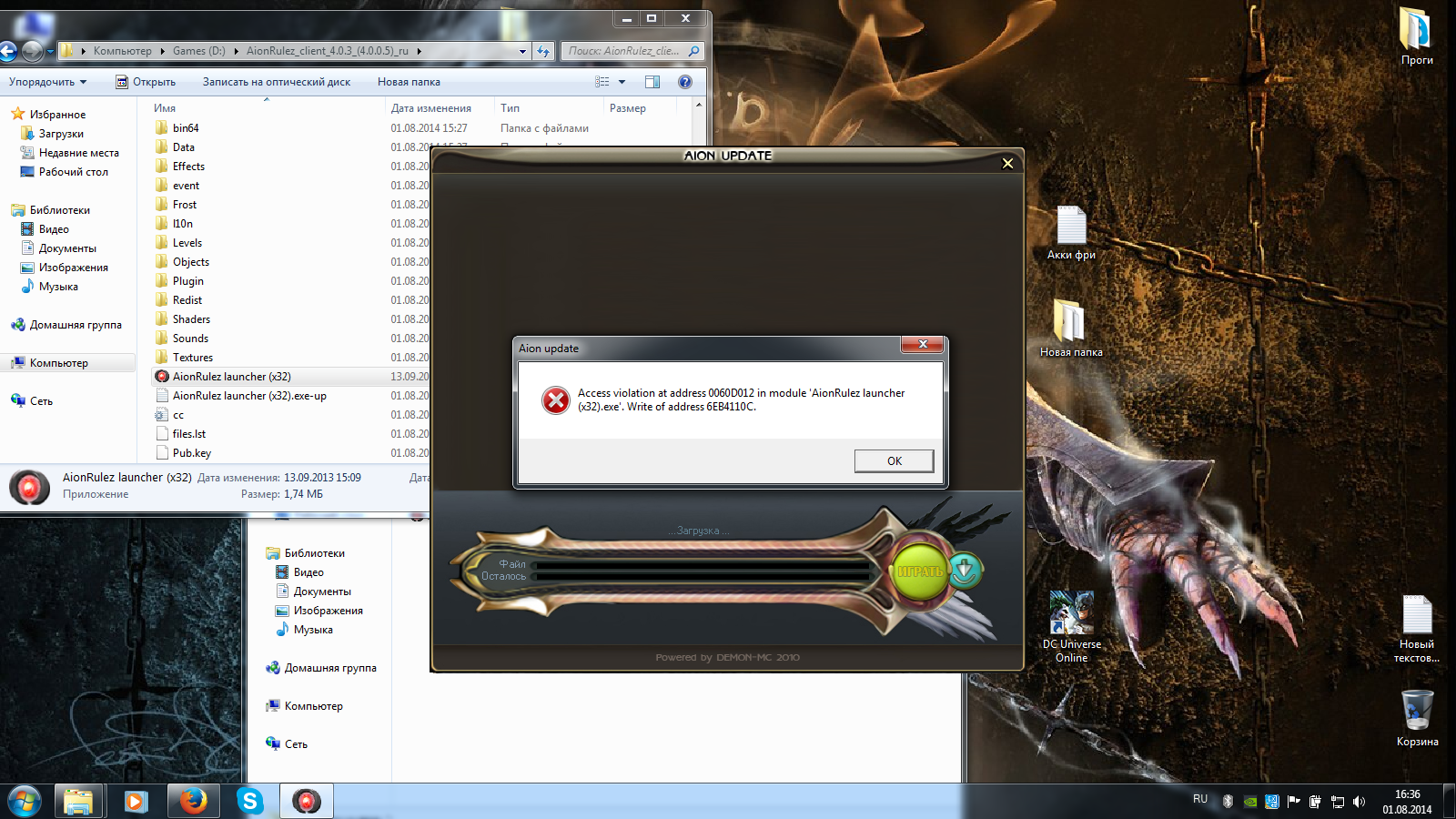Select the Sounds folder

[x=190, y=339]
